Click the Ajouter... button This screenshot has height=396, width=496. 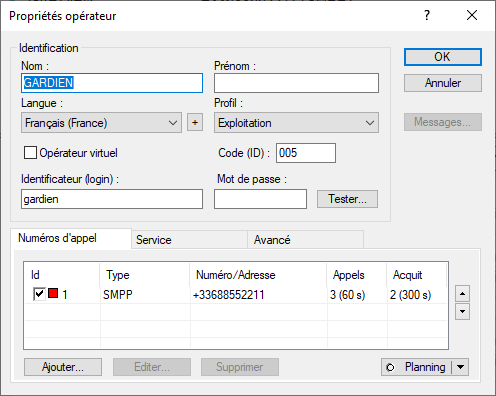63,367
